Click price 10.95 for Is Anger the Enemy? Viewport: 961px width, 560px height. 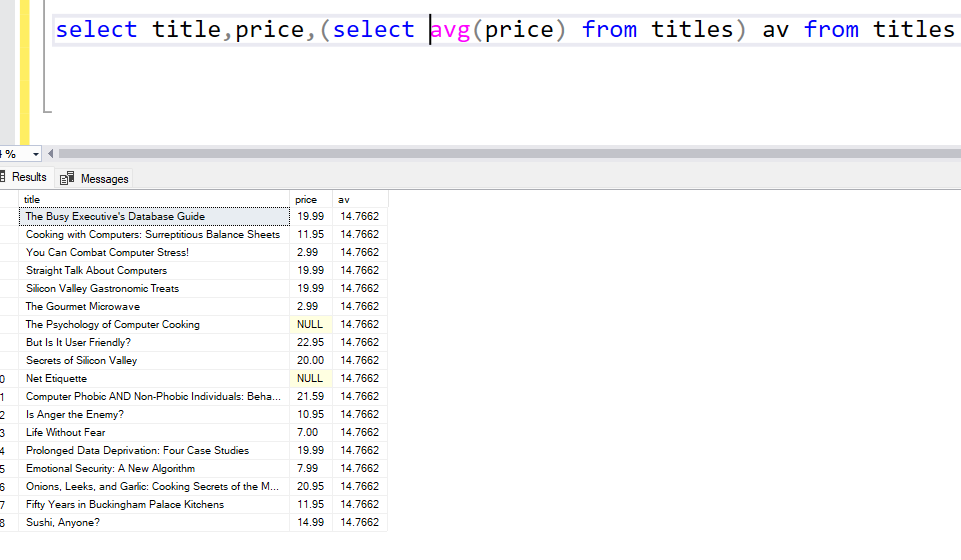311,414
